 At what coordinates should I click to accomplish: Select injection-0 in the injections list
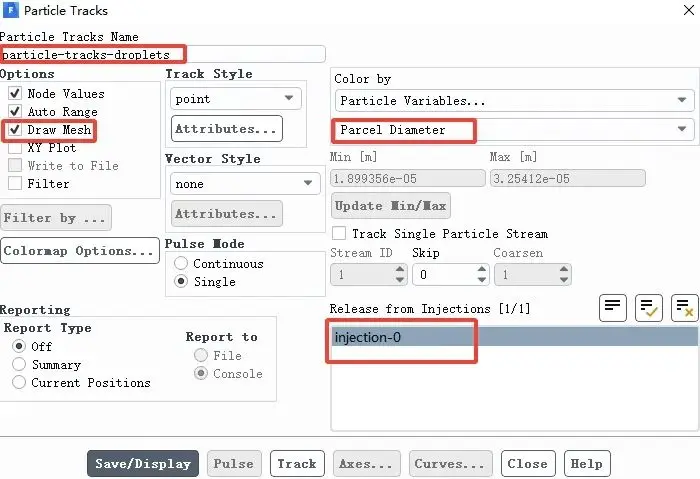point(515,337)
